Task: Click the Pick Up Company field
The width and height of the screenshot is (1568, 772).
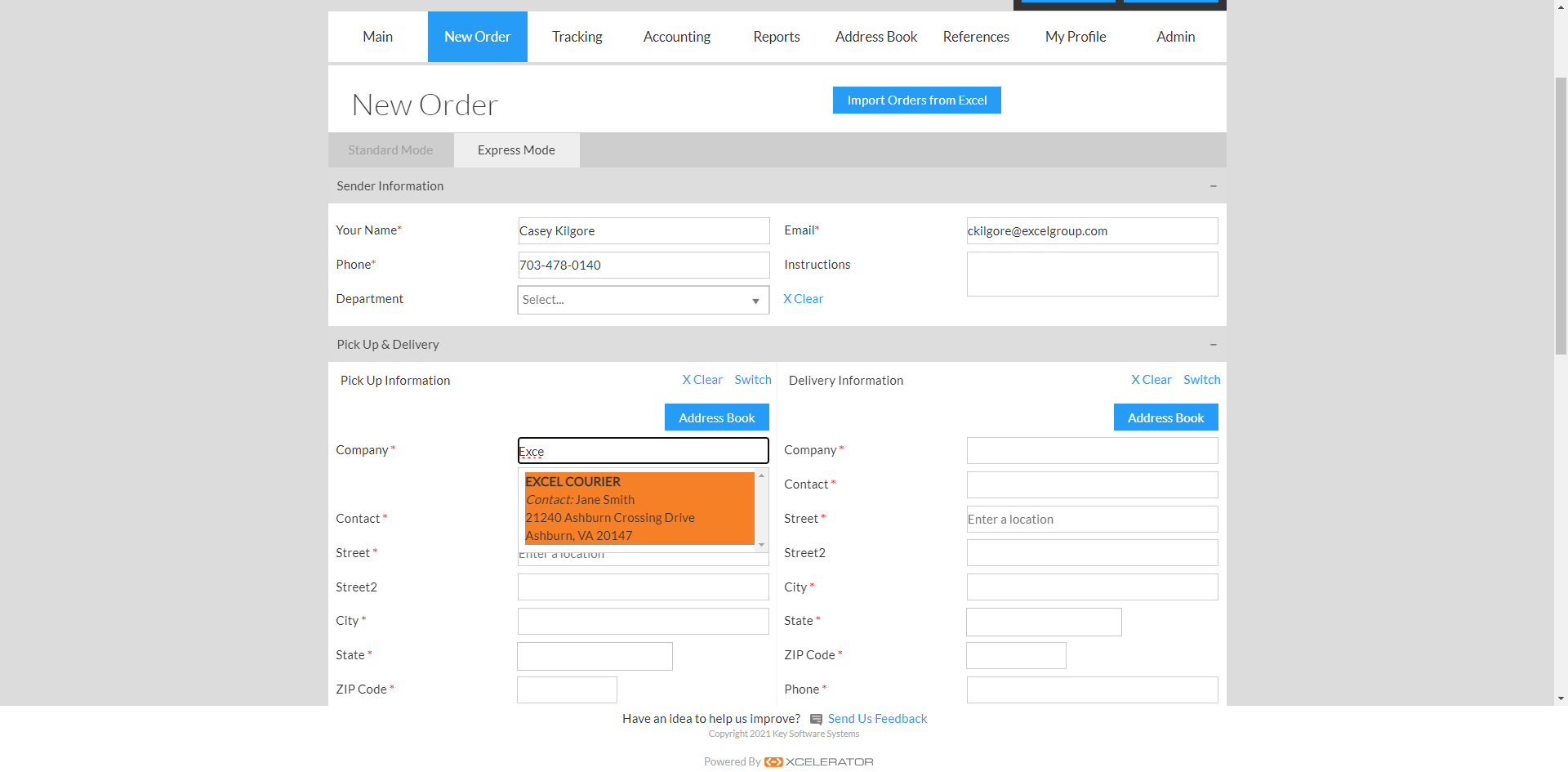Action: click(644, 451)
